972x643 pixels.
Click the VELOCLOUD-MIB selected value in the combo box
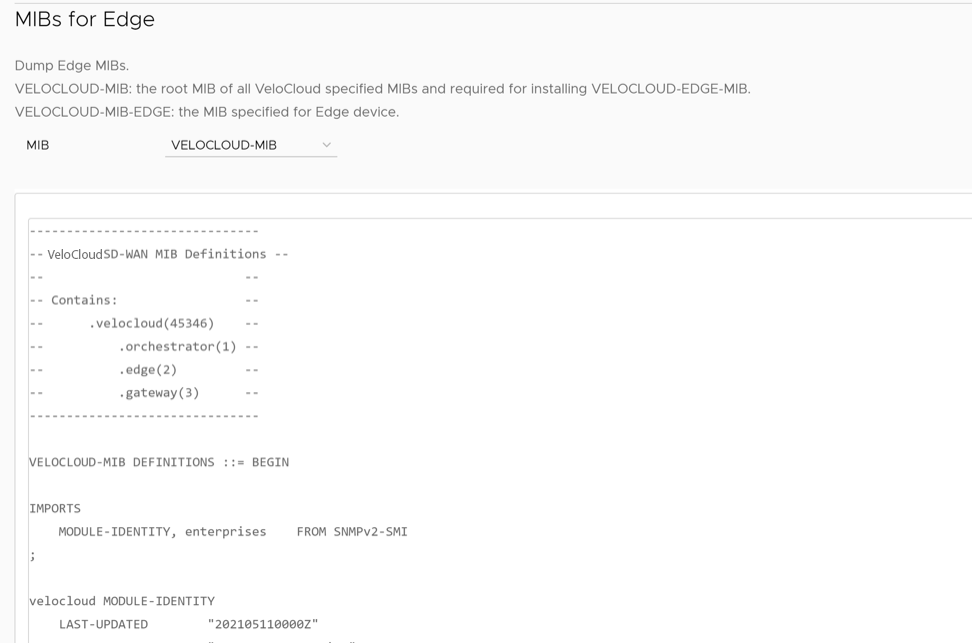click(224, 145)
